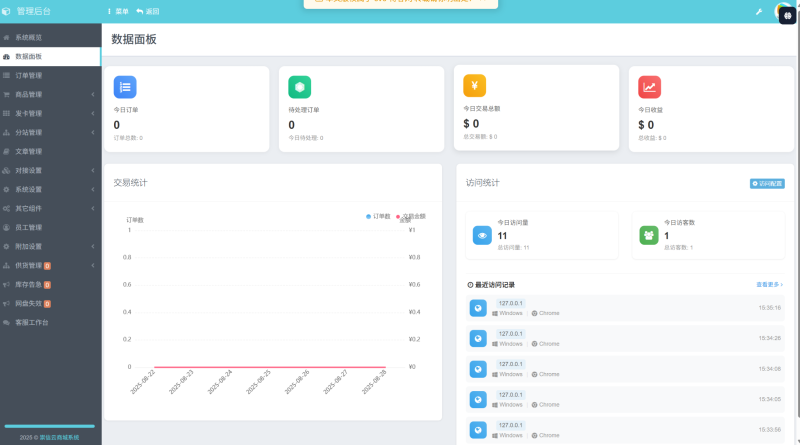Open 订单管理 in the sidebar
This screenshot has width=800, height=445.
(29, 76)
